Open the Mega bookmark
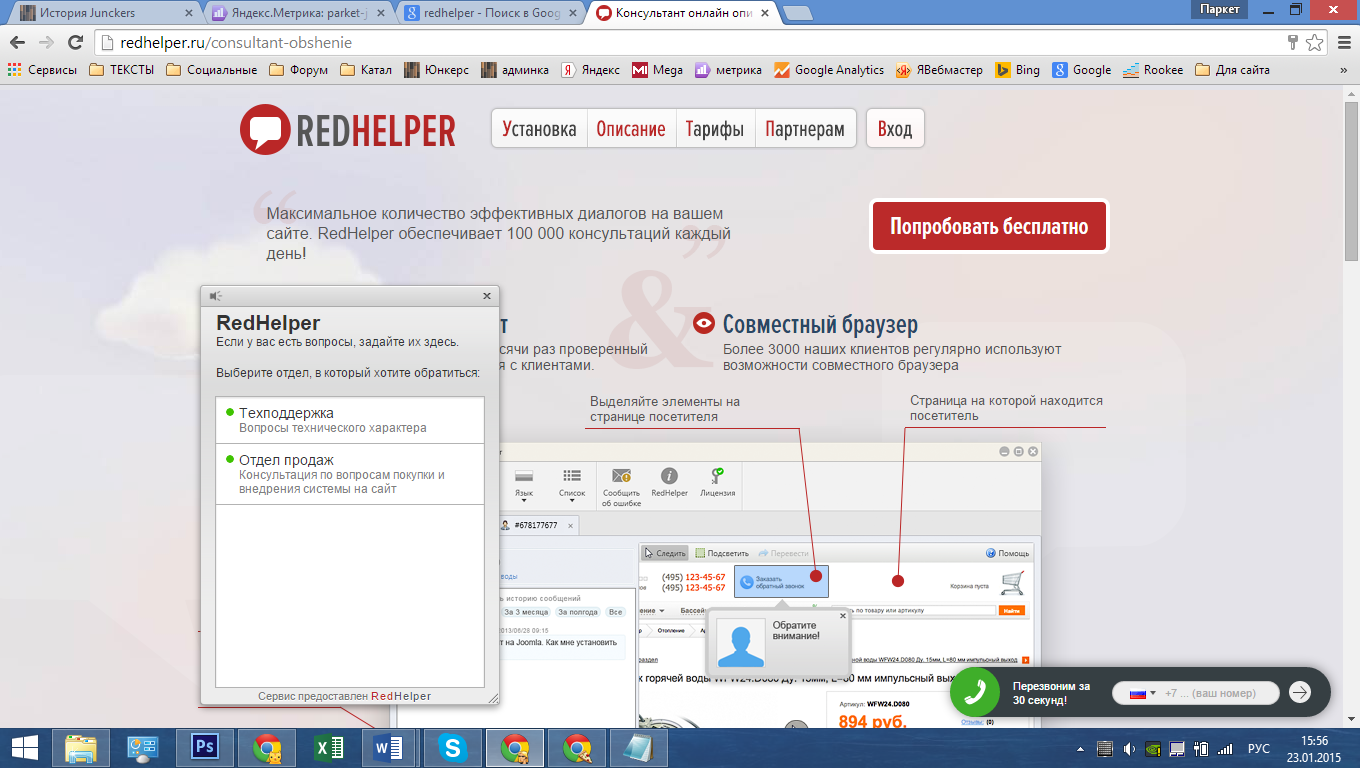 pyautogui.click(x=657, y=70)
